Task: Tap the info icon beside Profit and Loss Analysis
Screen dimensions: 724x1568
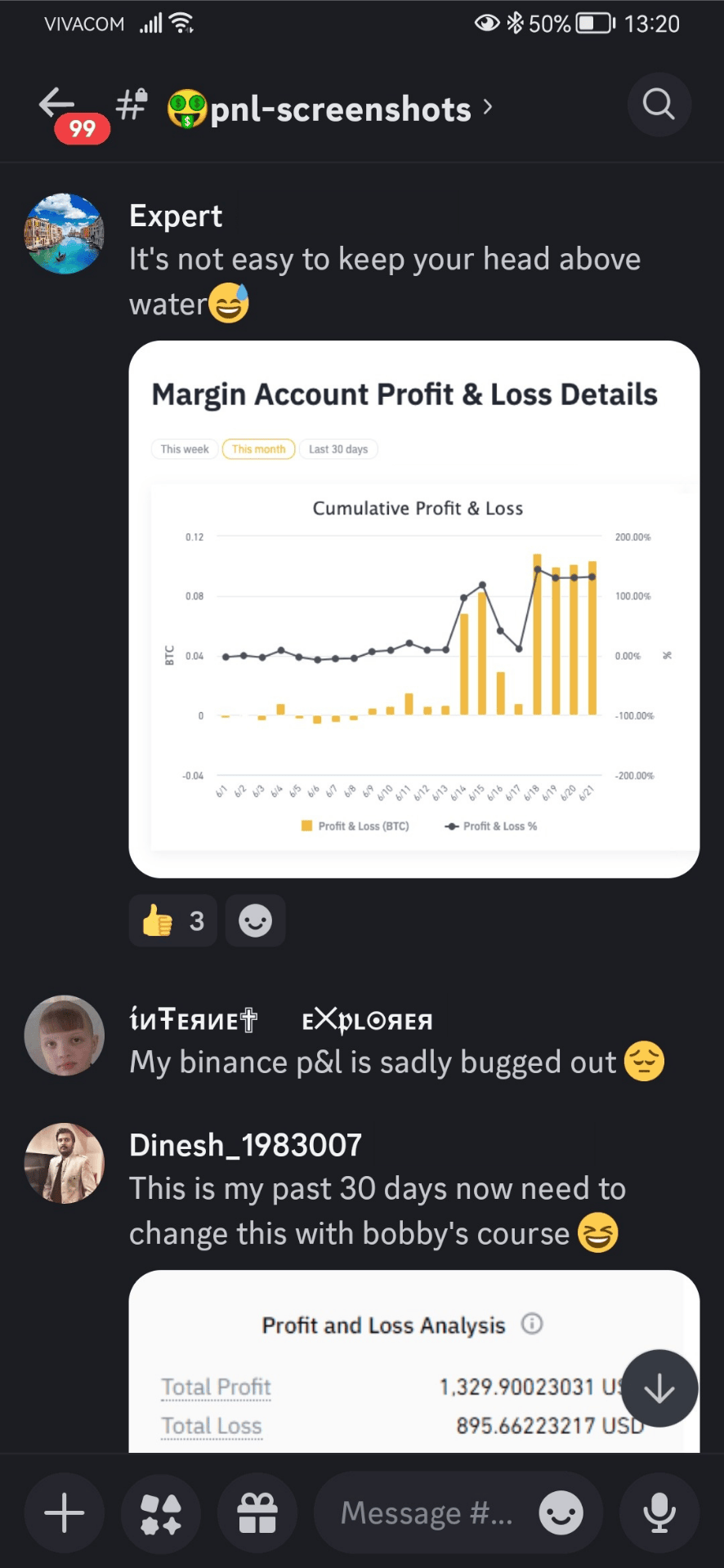Action: click(x=532, y=1324)
